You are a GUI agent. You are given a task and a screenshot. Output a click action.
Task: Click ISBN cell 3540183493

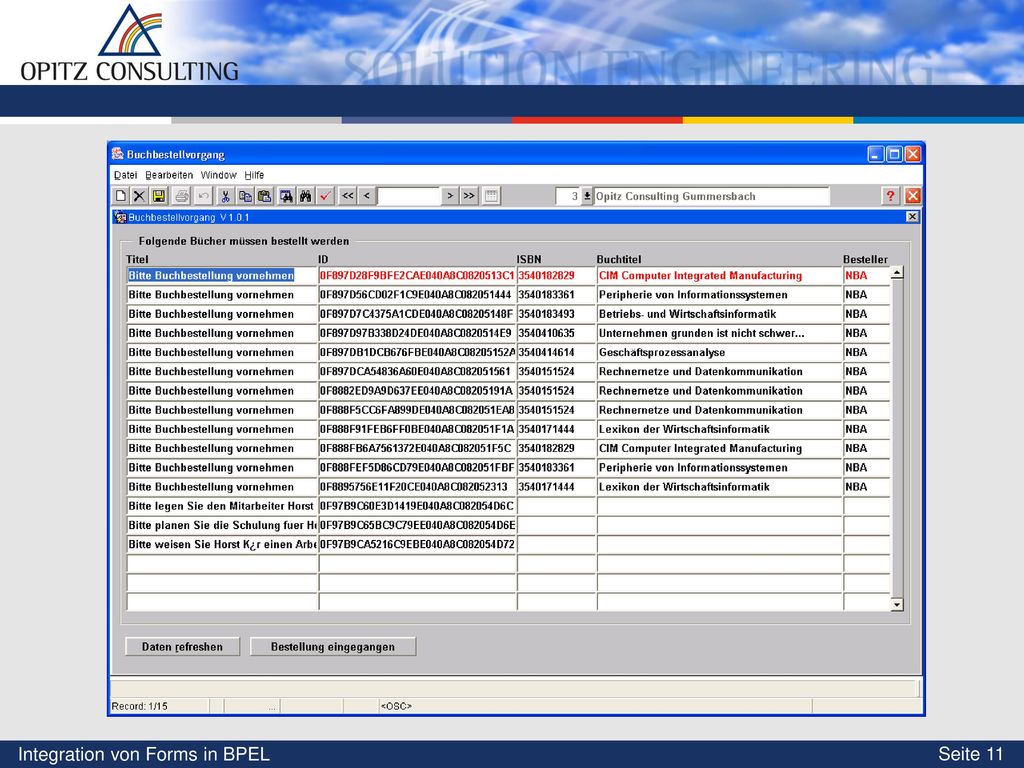[x=556, y=314]
